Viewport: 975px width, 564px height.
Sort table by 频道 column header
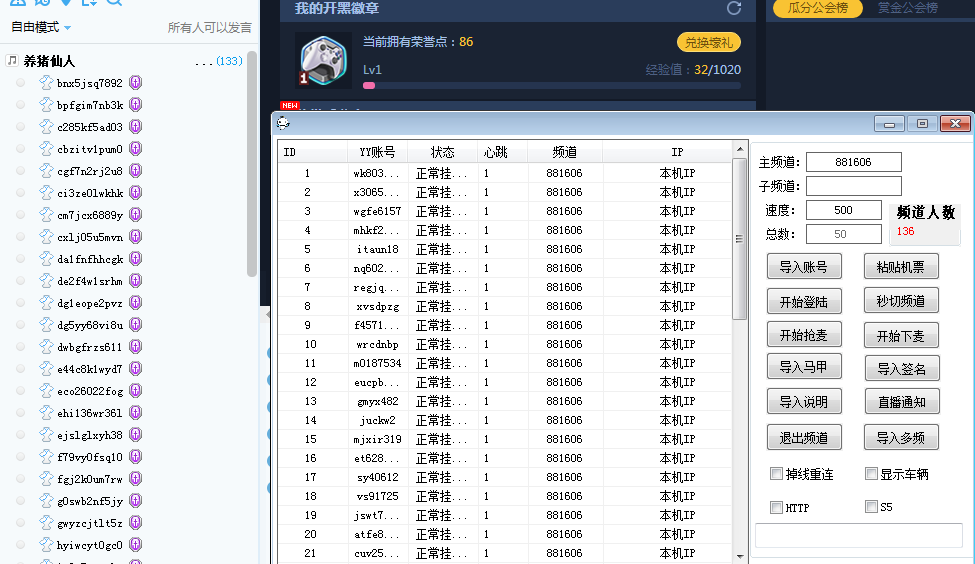coord(565,152)
